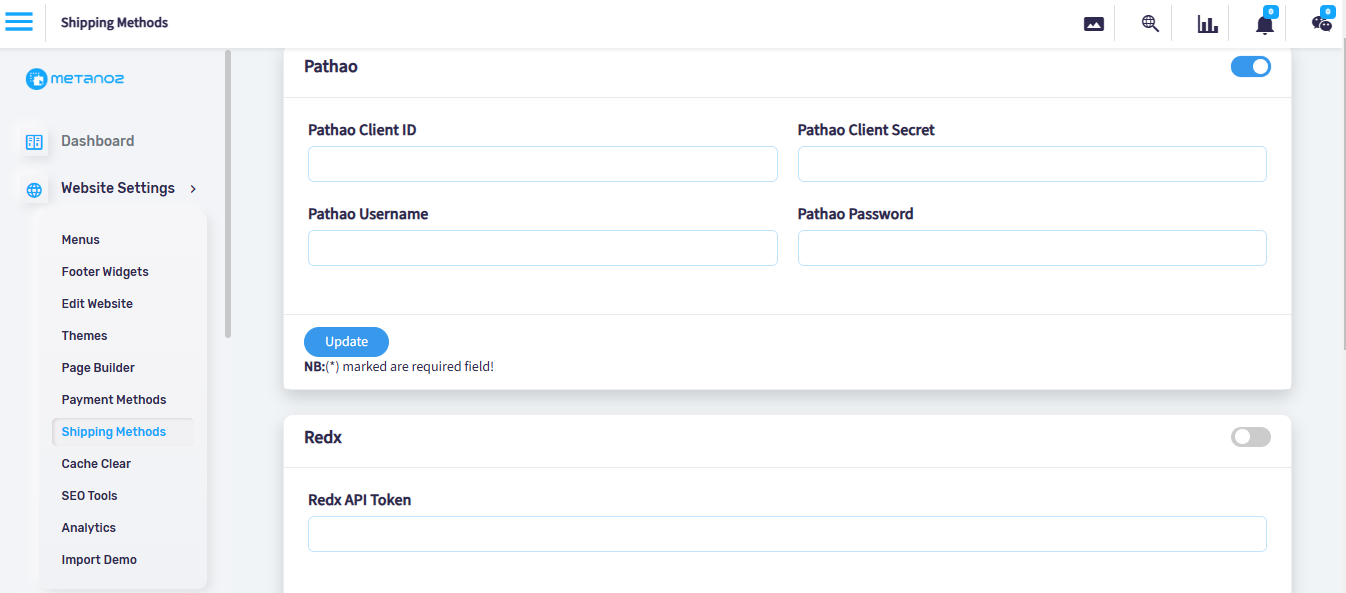
Task: Click the Update button
Action: click(x=346, y=342)
